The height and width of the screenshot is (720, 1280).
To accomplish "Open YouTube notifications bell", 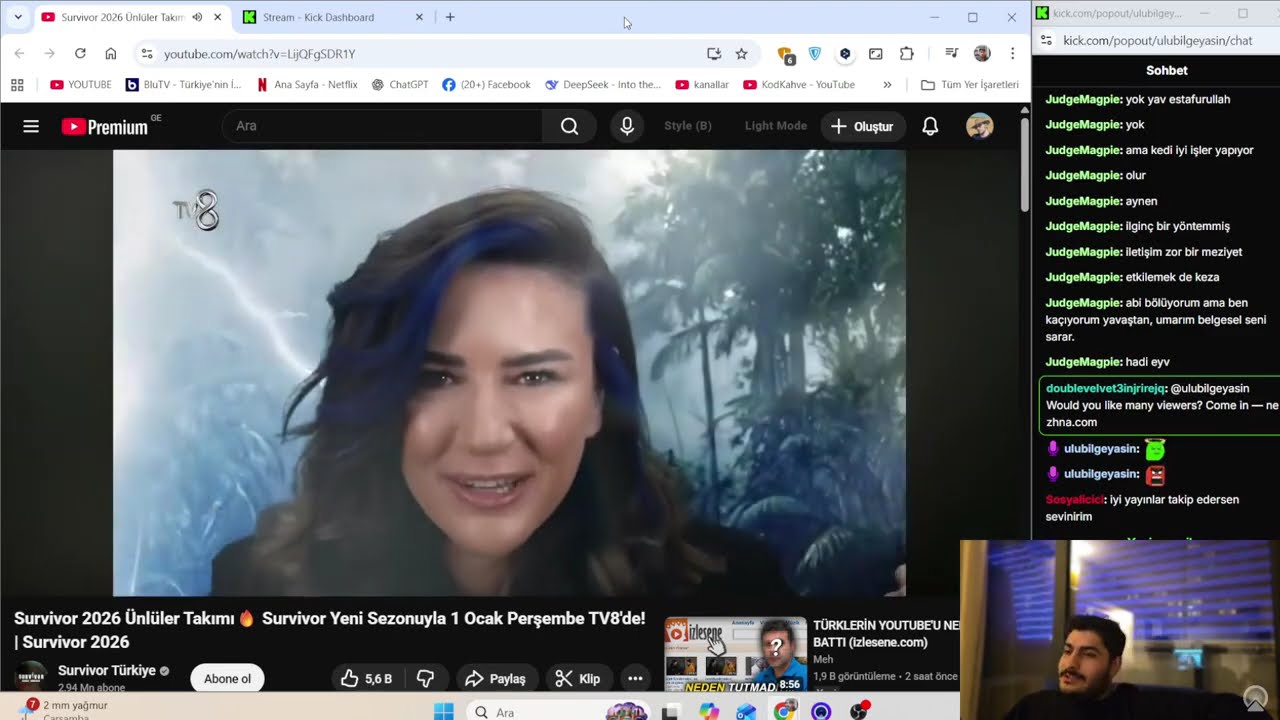I will 930,127.
